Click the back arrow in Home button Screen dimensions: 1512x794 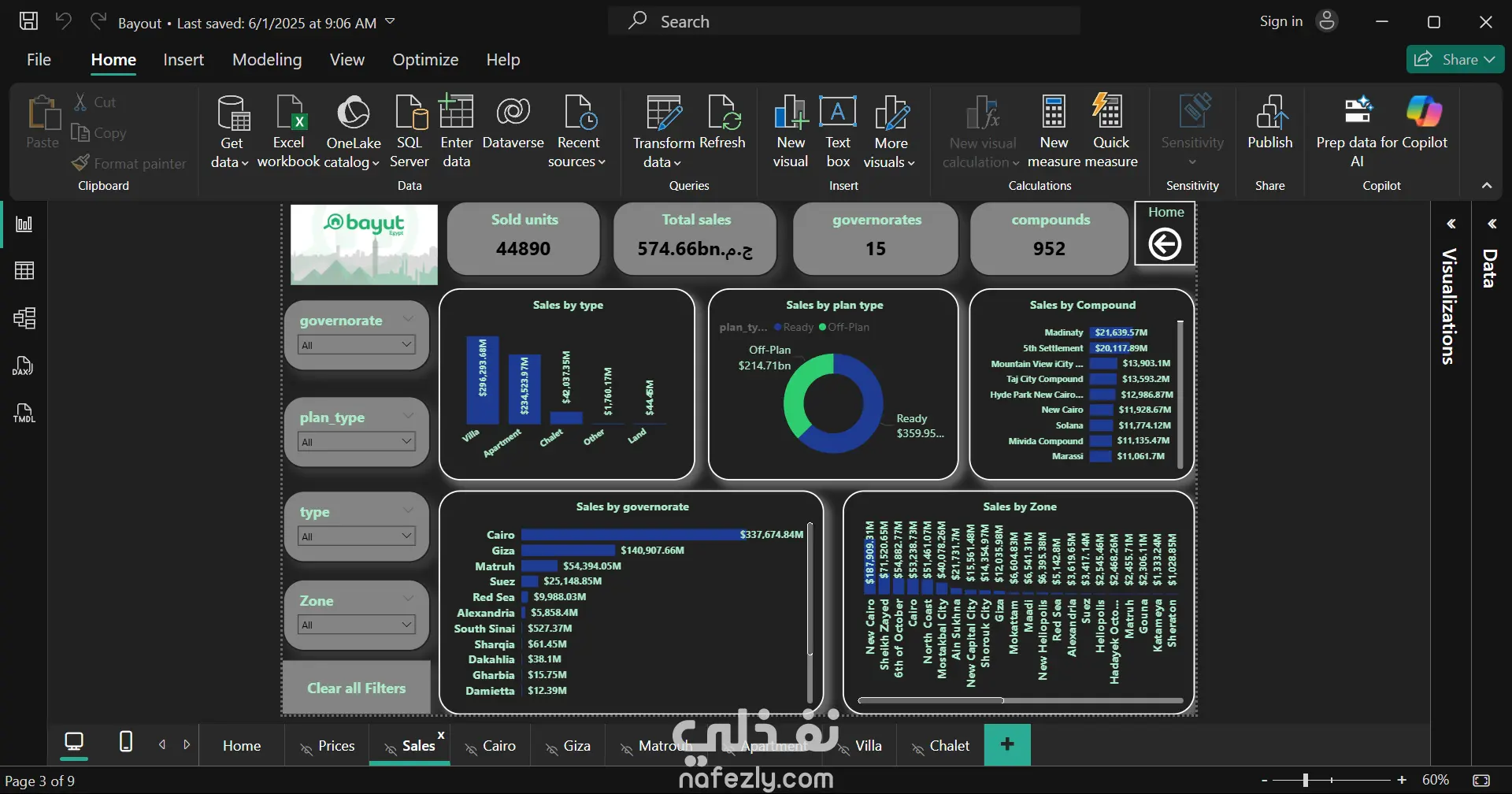tap(1165, 244)
